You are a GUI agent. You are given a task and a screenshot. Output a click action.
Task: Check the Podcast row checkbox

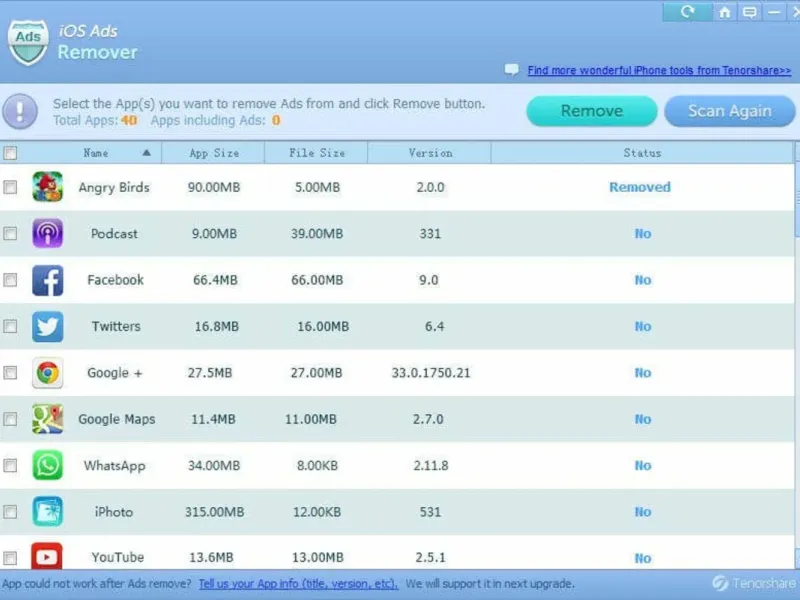[x=10, y=234]
